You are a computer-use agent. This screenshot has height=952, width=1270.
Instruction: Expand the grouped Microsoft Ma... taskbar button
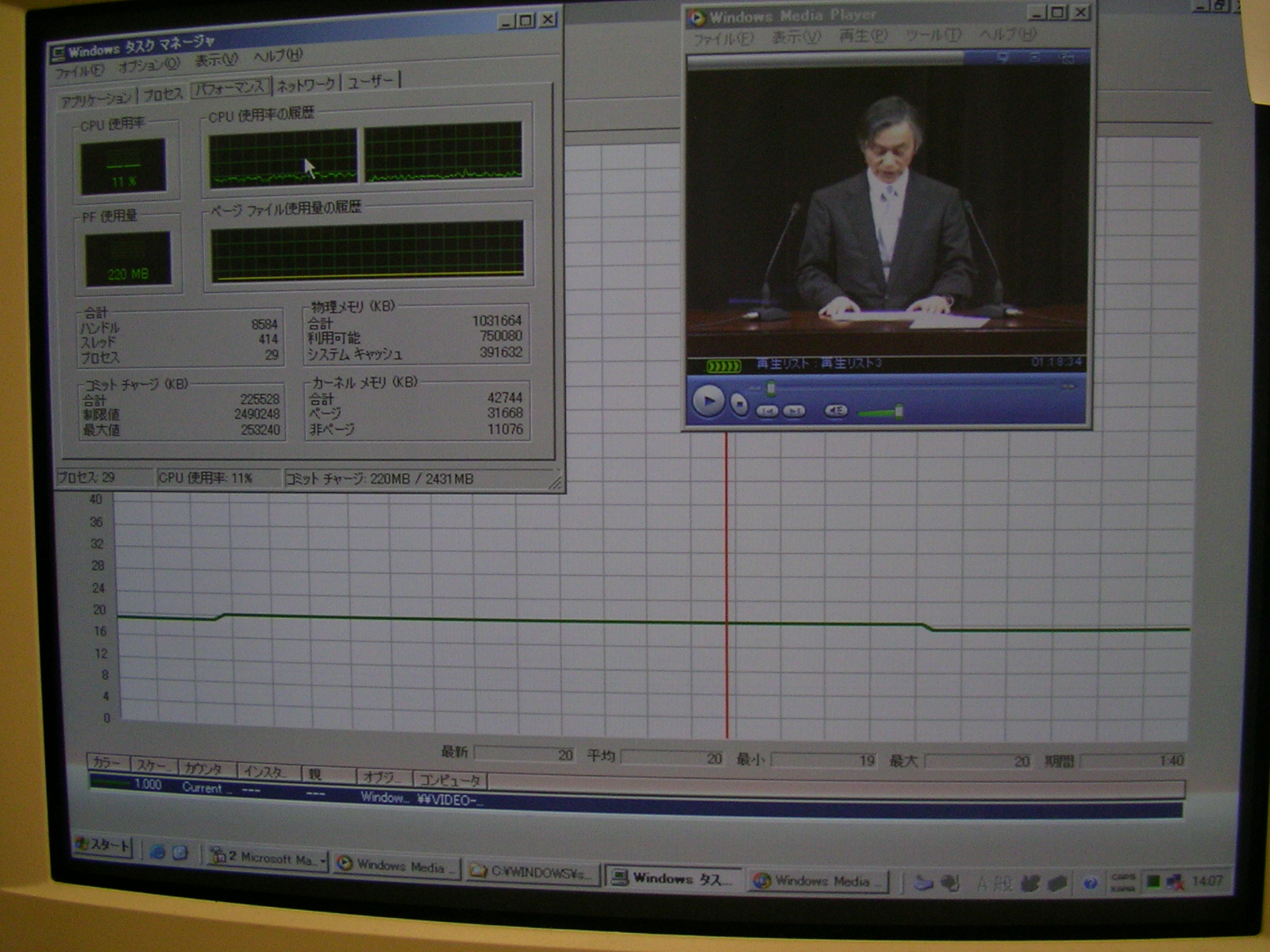[x=267, y=858]
